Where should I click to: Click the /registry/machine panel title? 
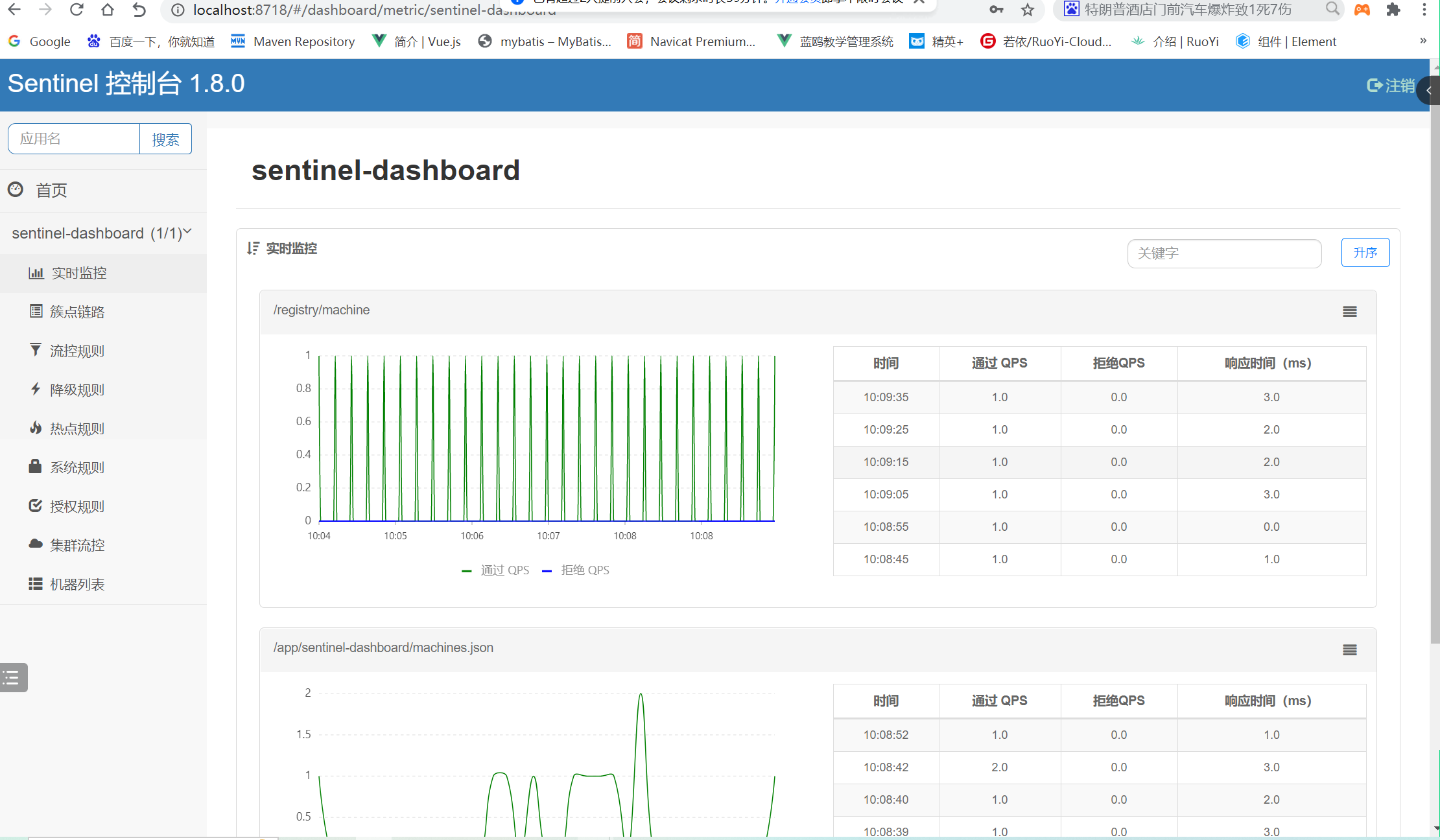coord(322,310)
